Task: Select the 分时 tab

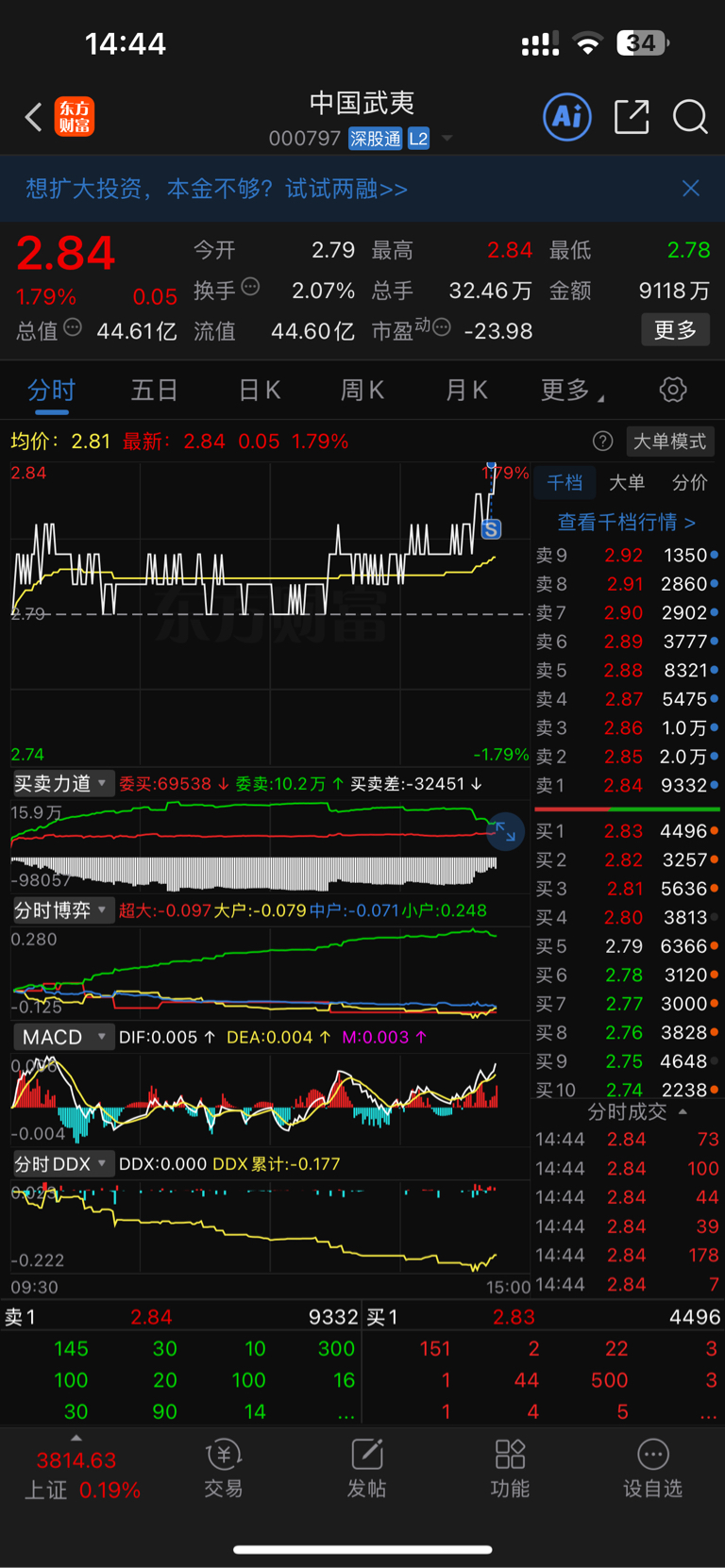Action: (x=51, y=391)
